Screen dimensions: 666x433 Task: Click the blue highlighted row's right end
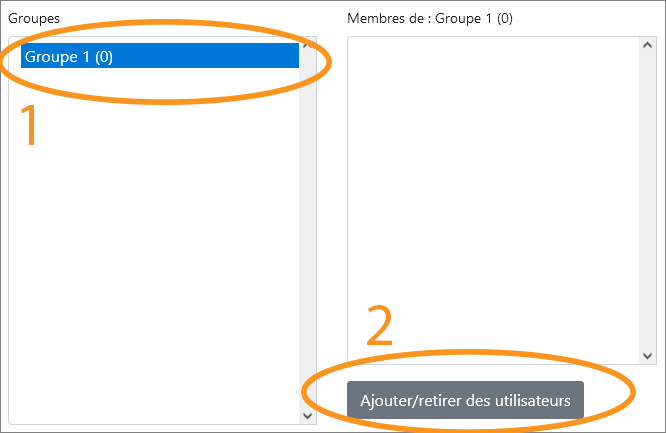tap(289, 56)
